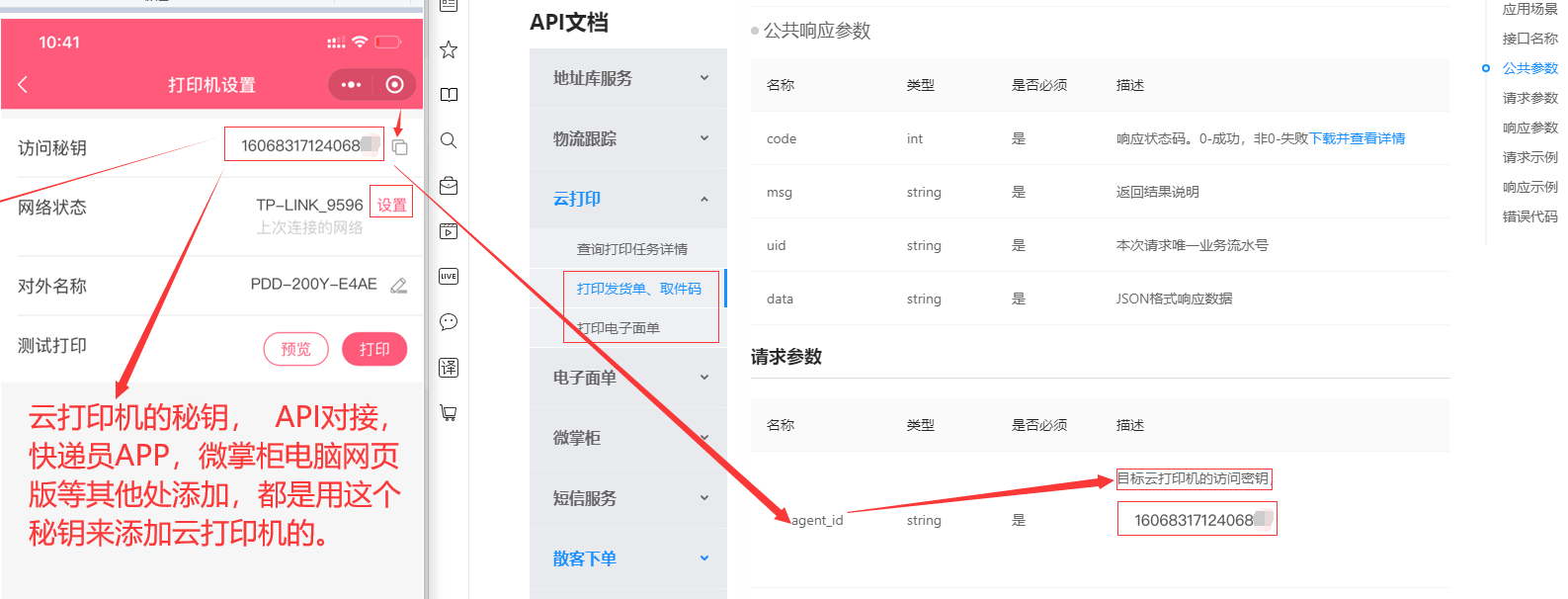Tap the battery icon in phone status bar
1568x599 pixels.
tap(388, 42)
